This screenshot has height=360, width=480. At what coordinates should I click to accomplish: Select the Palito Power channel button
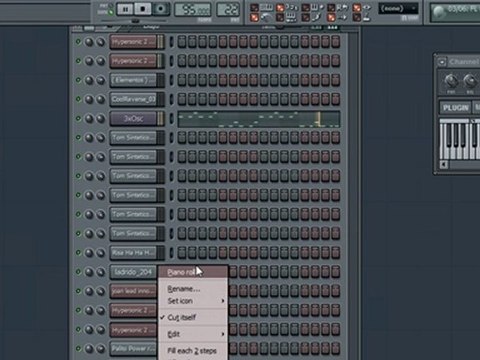[x=133, y=349]
